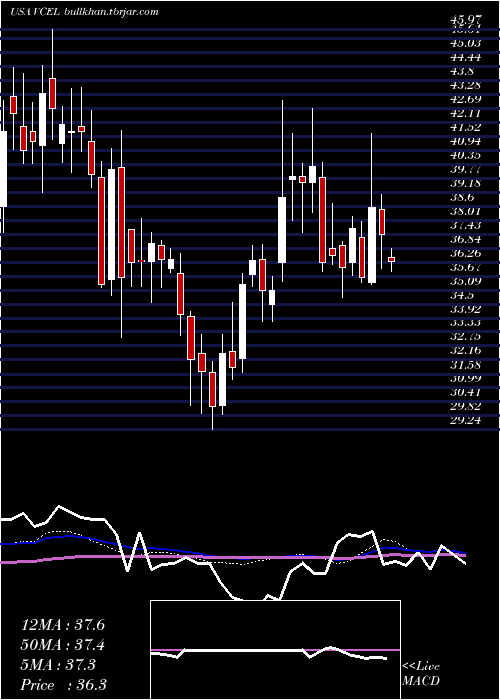This screenshot has width=500, height=700.
Task: Select the 33.33 price axis label
Action: [466, 323]
